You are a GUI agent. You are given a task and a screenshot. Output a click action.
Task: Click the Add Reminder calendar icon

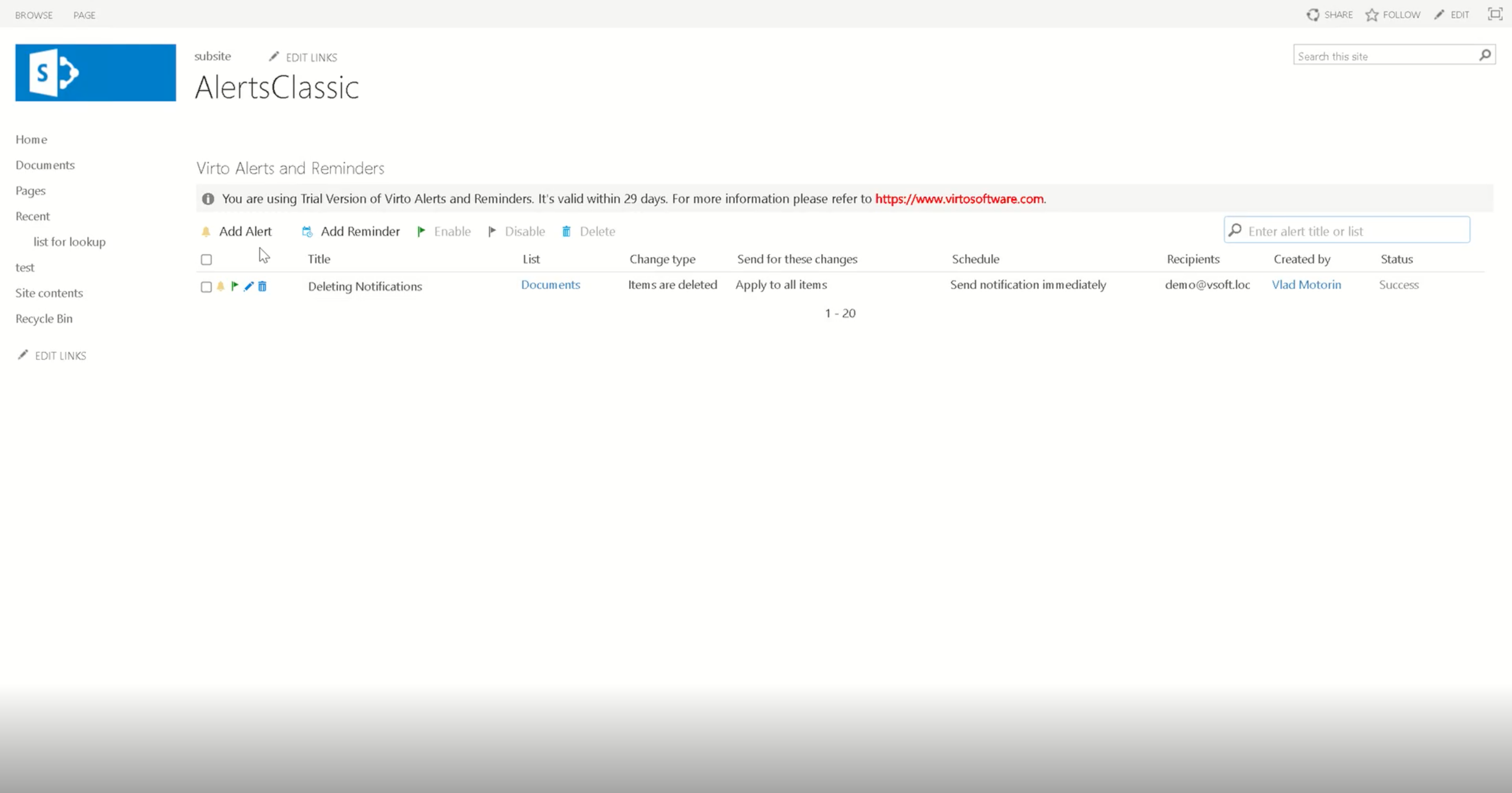click(x=307, y=231)
